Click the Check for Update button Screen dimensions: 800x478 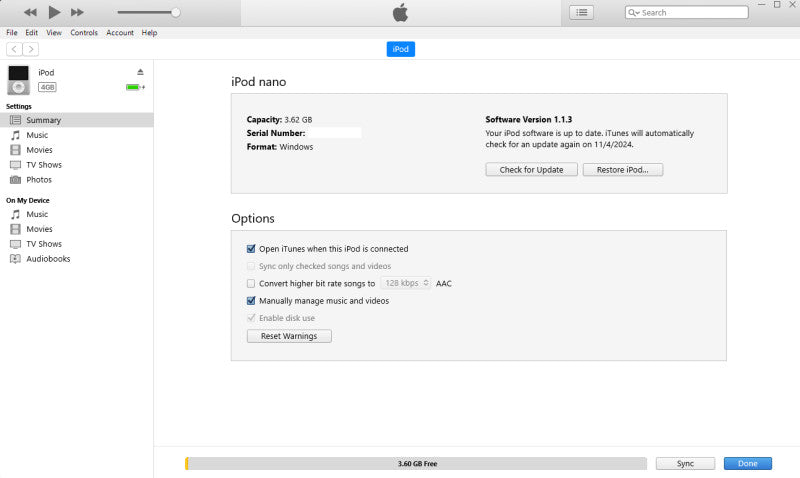[531, 169]
